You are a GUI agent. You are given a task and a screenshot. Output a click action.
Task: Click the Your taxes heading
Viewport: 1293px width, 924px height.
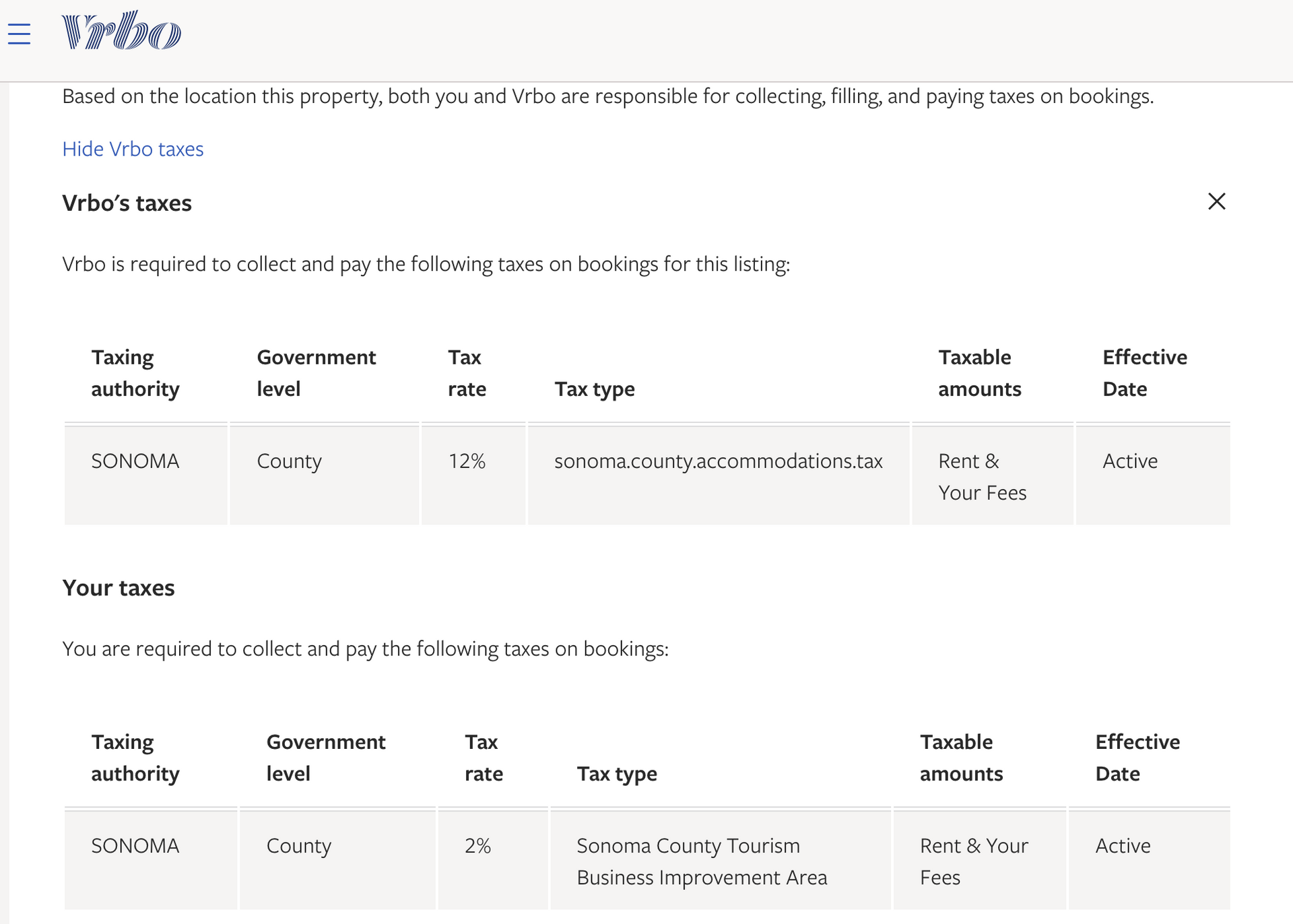[119, 588]
